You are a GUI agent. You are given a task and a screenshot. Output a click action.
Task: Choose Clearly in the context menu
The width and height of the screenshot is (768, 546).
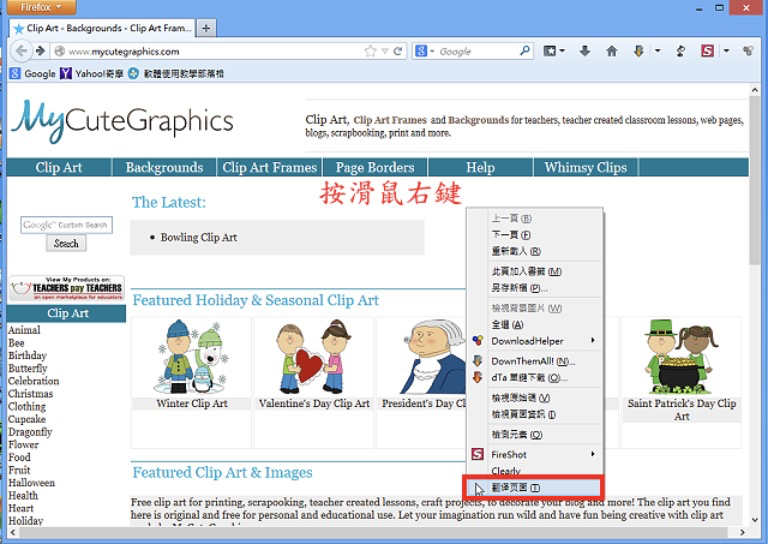tap(534, 471)
